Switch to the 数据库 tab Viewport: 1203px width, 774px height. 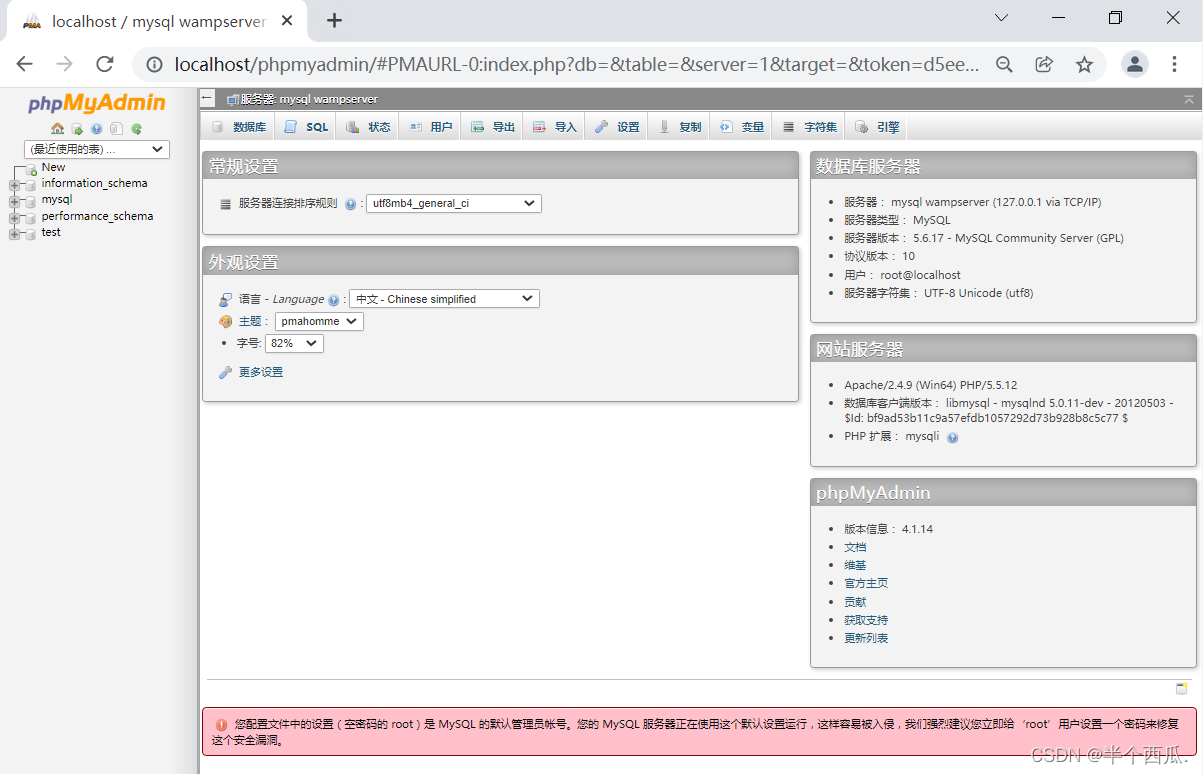238,127
